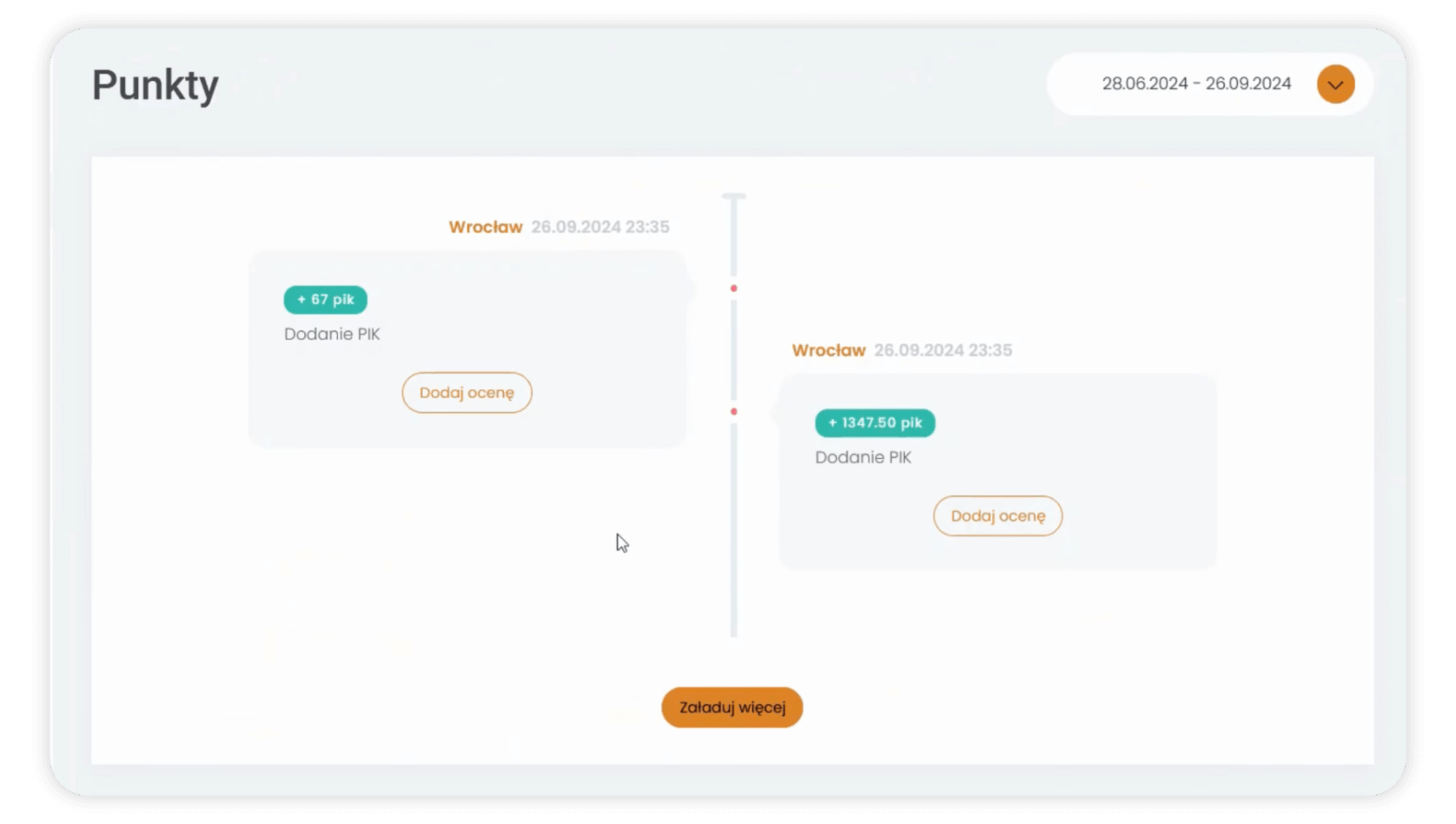The height and width of the screenshot is (824, 1456).
Task: Click the timeline line below the lower red dot
Action: coord(734,530)
